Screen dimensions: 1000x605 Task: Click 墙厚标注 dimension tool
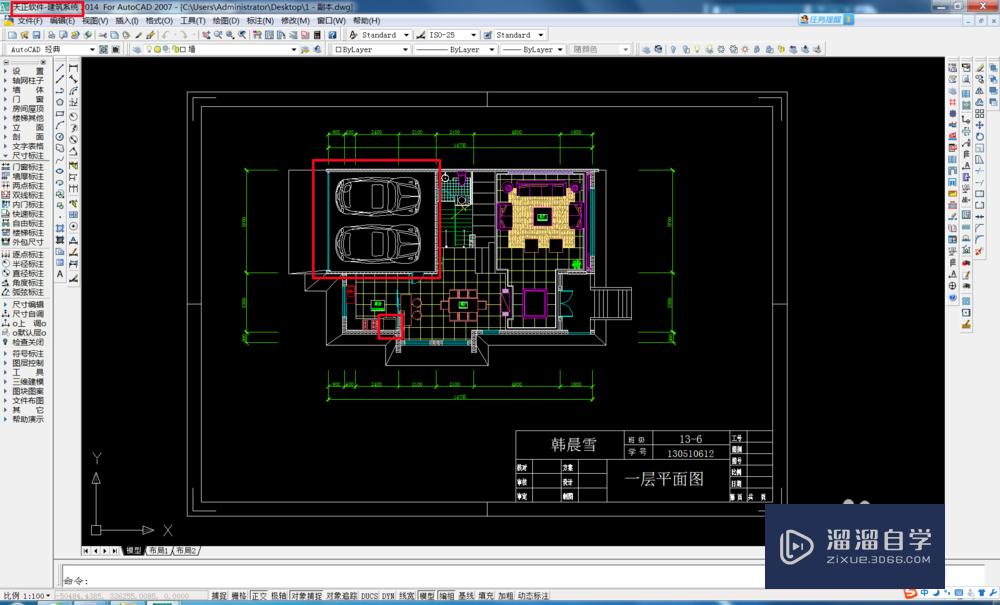23,177
